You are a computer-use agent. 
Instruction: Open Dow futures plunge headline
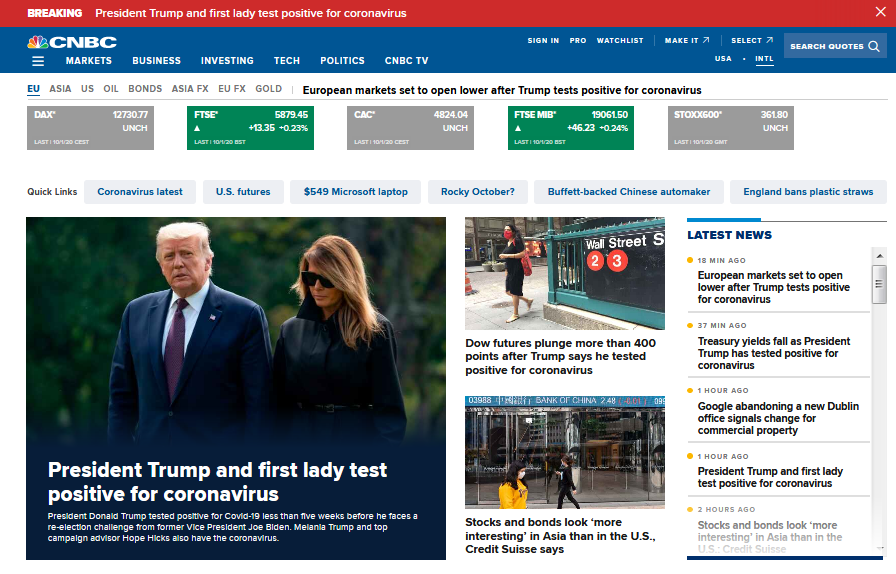pos(561,357)
